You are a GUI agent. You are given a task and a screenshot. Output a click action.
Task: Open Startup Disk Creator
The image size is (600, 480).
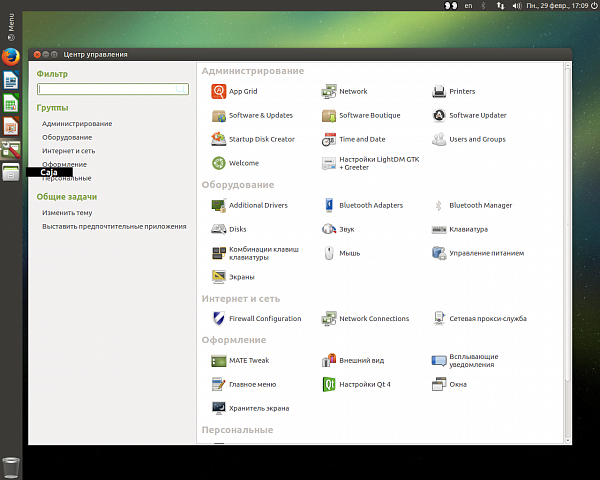coord(253,139)
